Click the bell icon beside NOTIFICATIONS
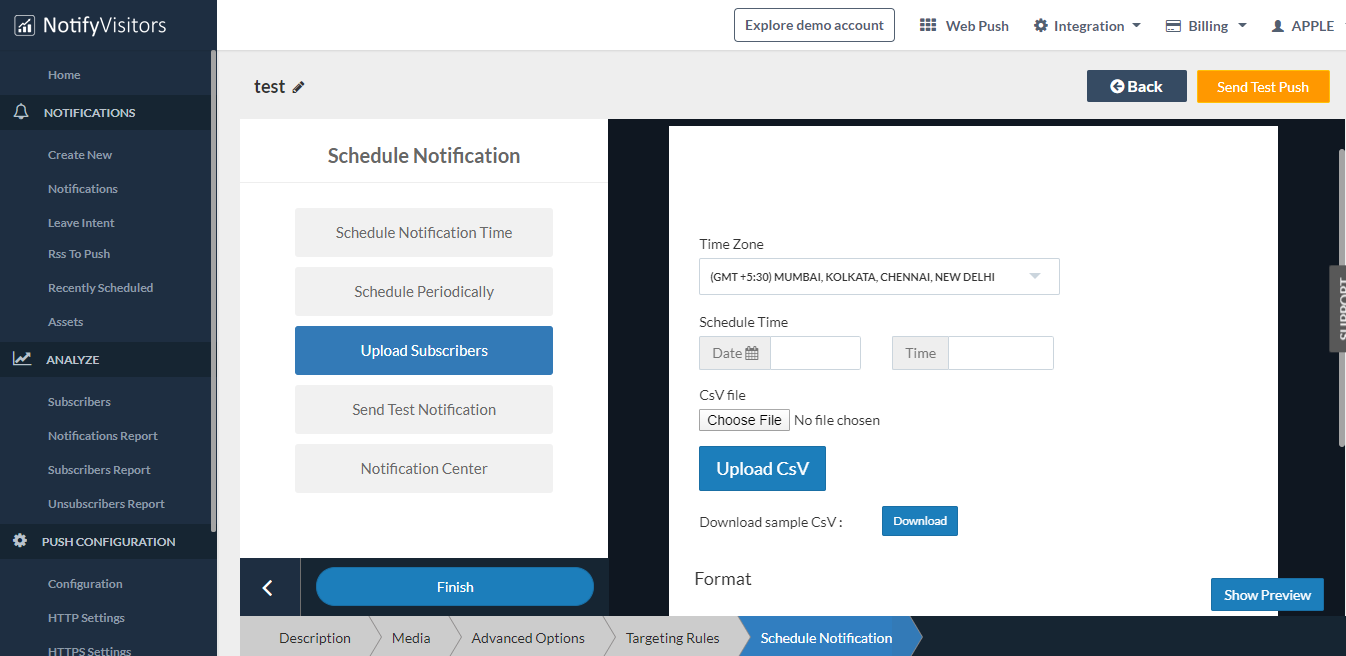Image resolution: width=1346 pixels, height=656 pixels. point(21,112)
